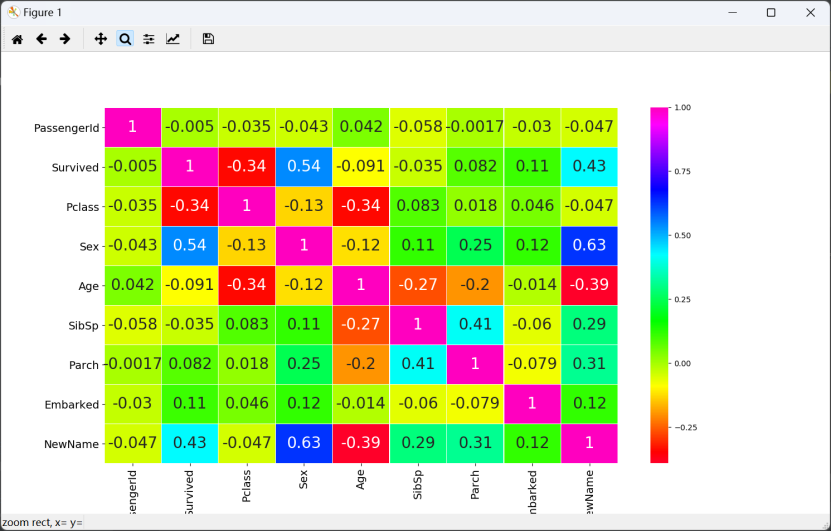
Task: Click the -0.13 cell in Pclass row
Action: [x=304, y=207]
